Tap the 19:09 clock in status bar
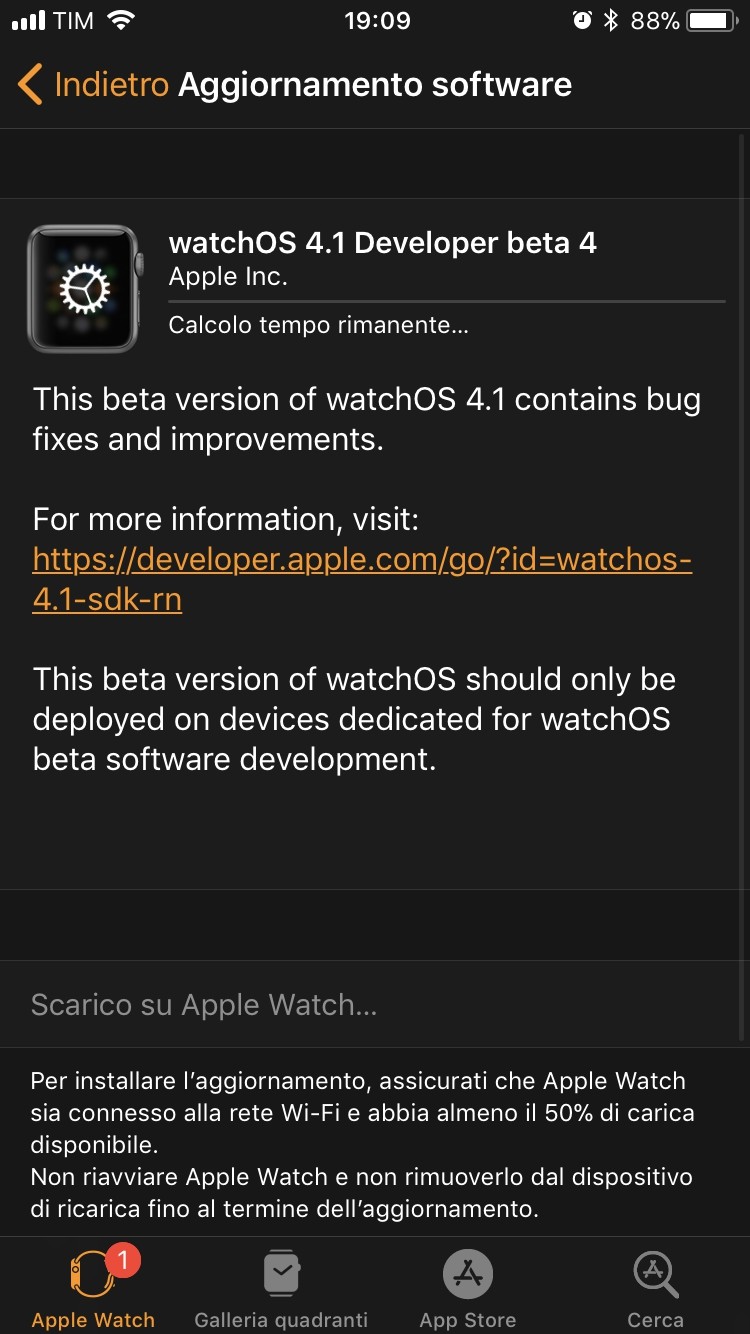Image resolution: width=750 pixels, height=1334 pixels. click(x=377, y=21)
